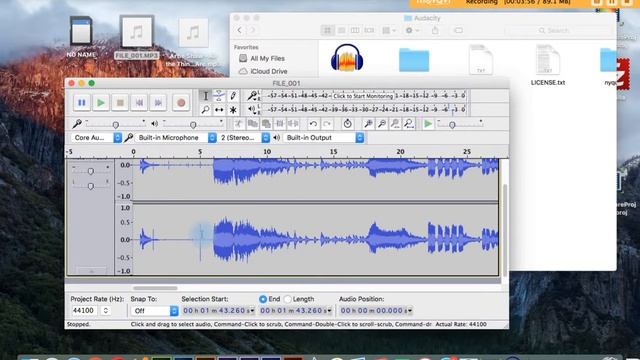Click the Project Rate stepper arrows
640x360 pixels.
coord(106,311)
